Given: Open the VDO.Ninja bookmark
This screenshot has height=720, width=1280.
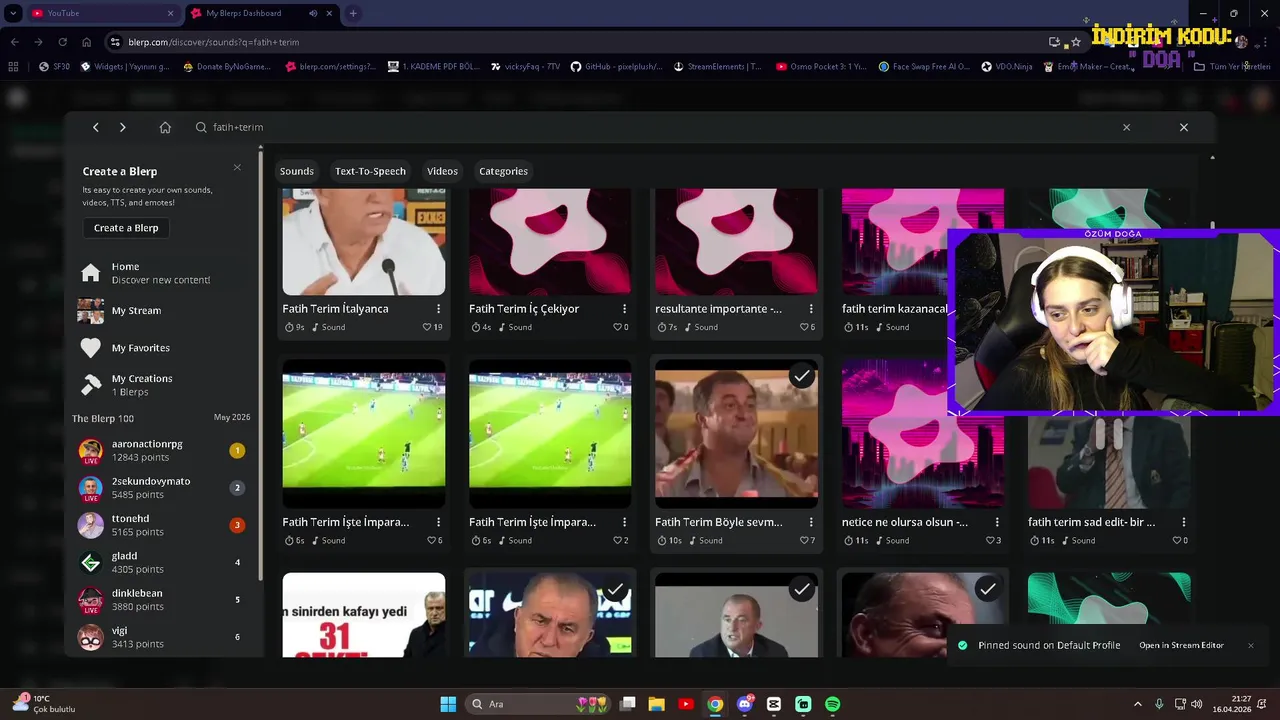Looking at the screenshot, I should click(1006, 67).
